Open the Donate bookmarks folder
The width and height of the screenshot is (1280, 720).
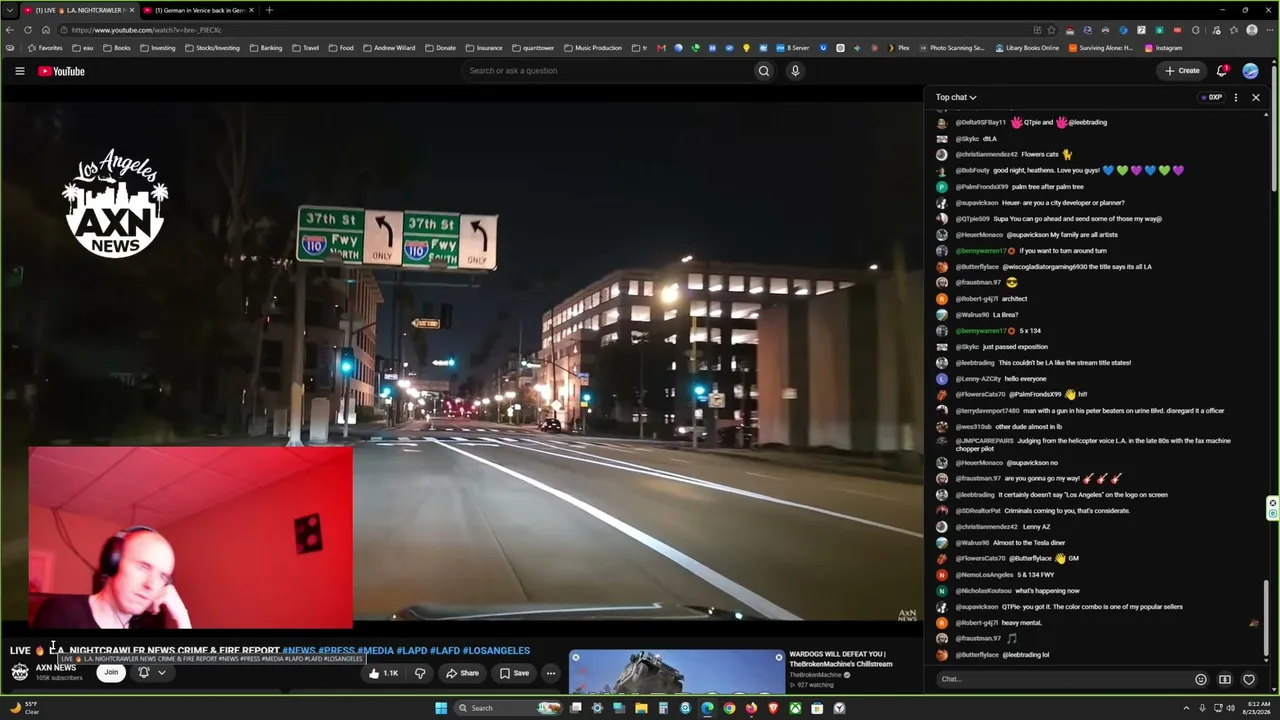pos(440,48)
